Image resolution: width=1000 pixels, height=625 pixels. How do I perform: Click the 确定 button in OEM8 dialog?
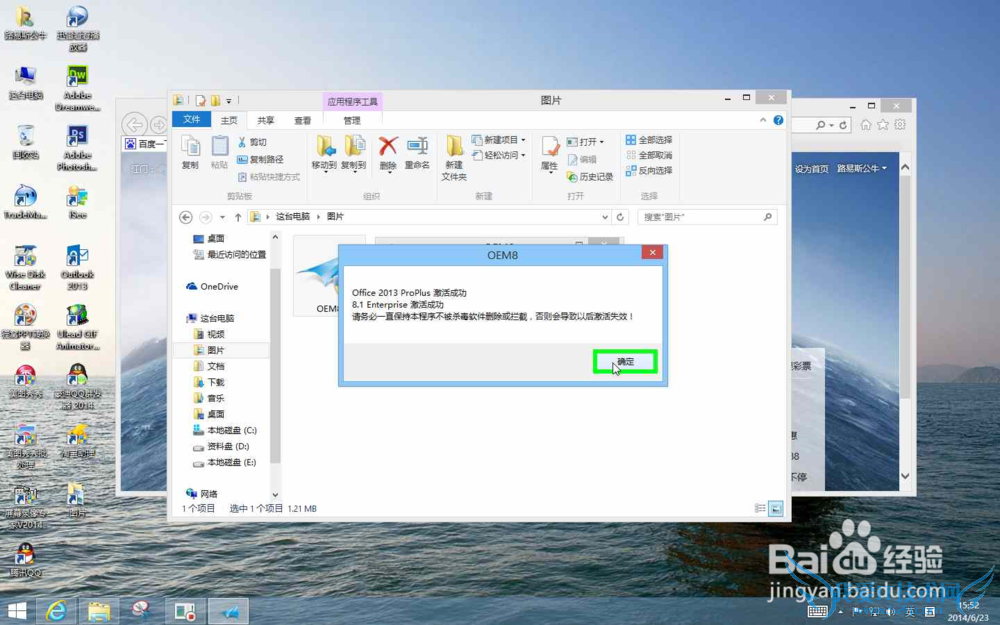(625, 362)
